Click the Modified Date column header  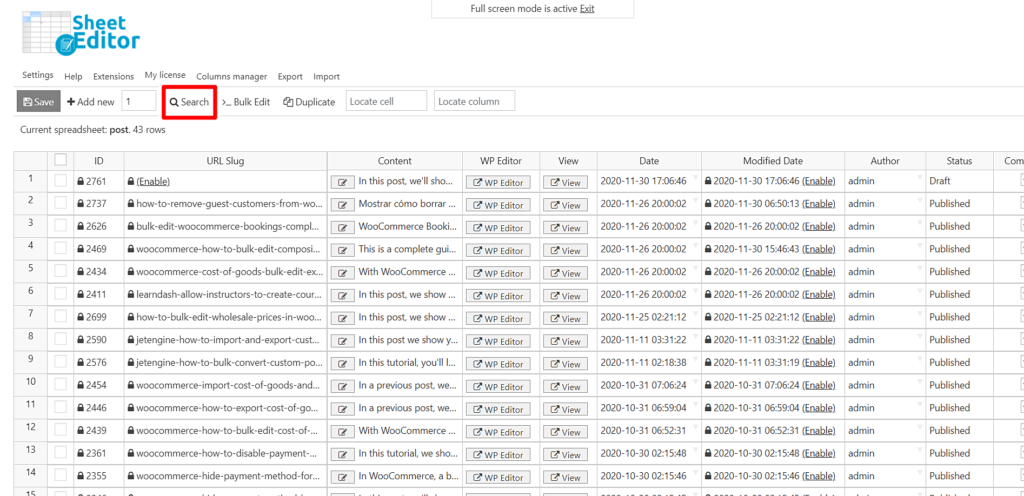(773, 161)
